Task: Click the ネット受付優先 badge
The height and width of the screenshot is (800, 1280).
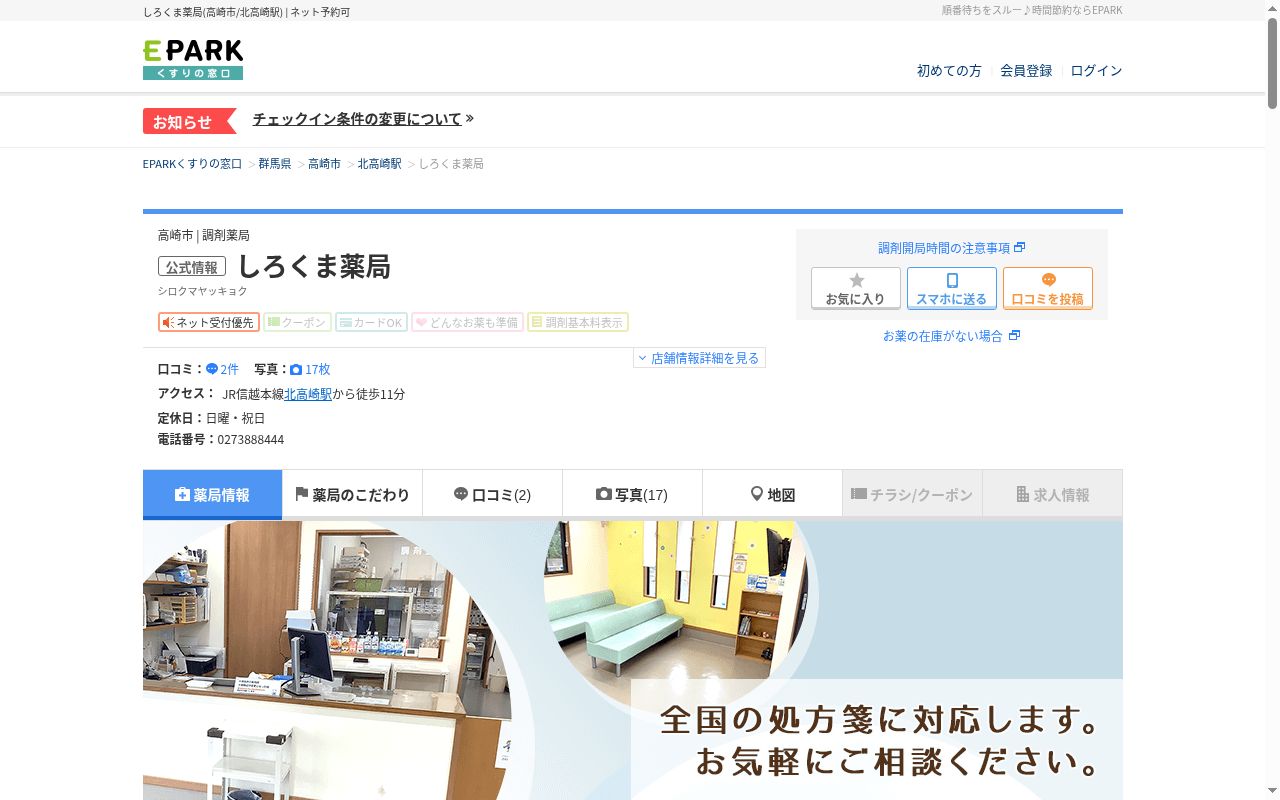Action: pos(209,322)
